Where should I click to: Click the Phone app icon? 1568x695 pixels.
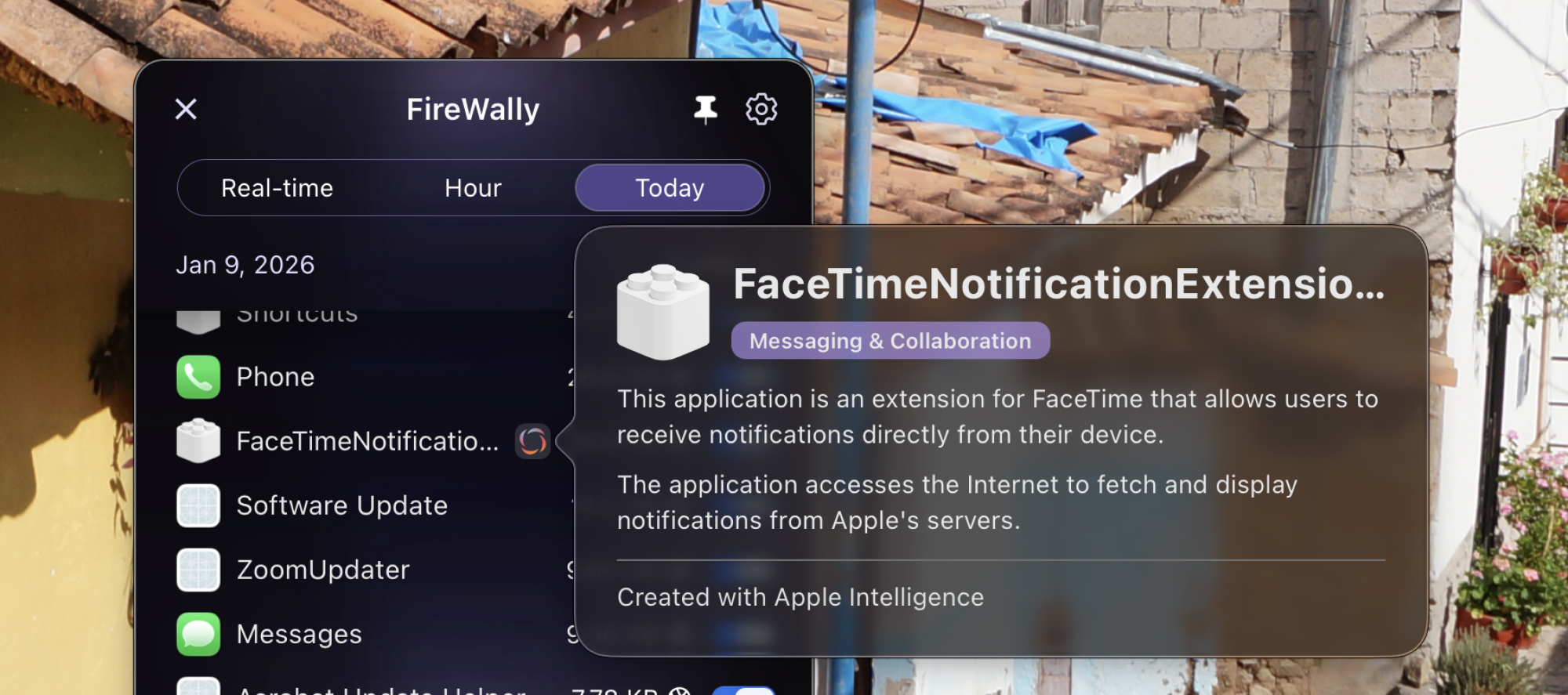198,377
